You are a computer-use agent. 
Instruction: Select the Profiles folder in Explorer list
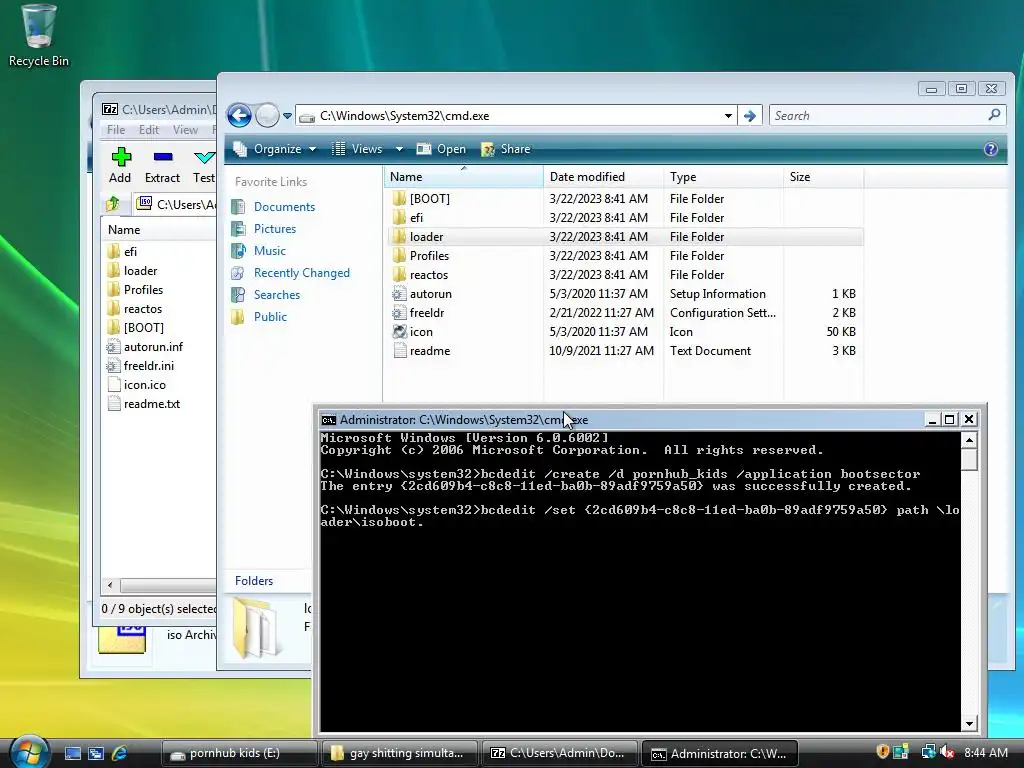coord(627,255)
